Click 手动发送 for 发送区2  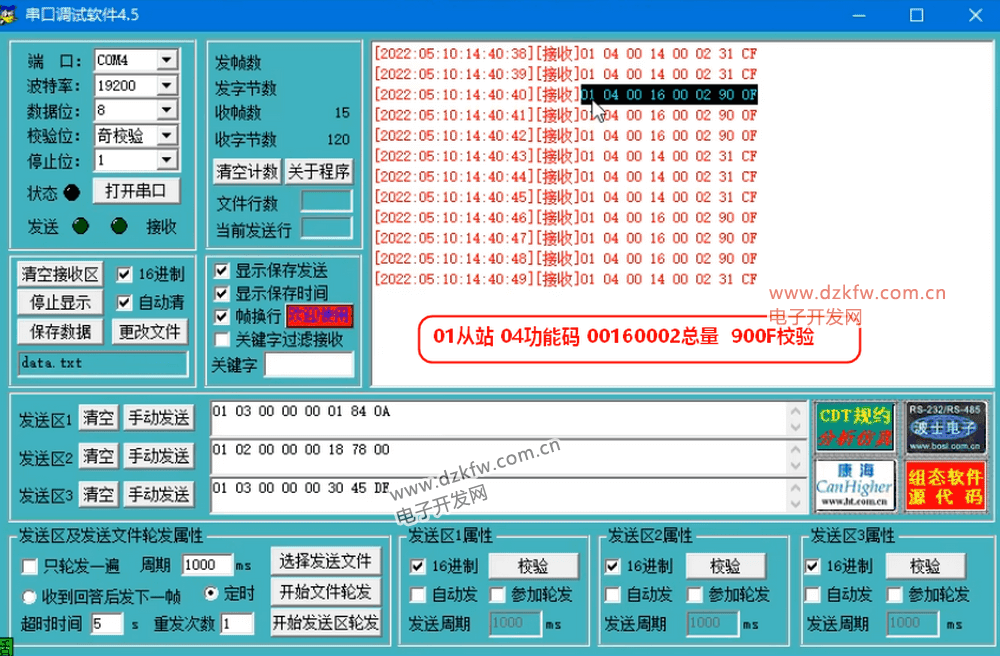click(157, 457)
